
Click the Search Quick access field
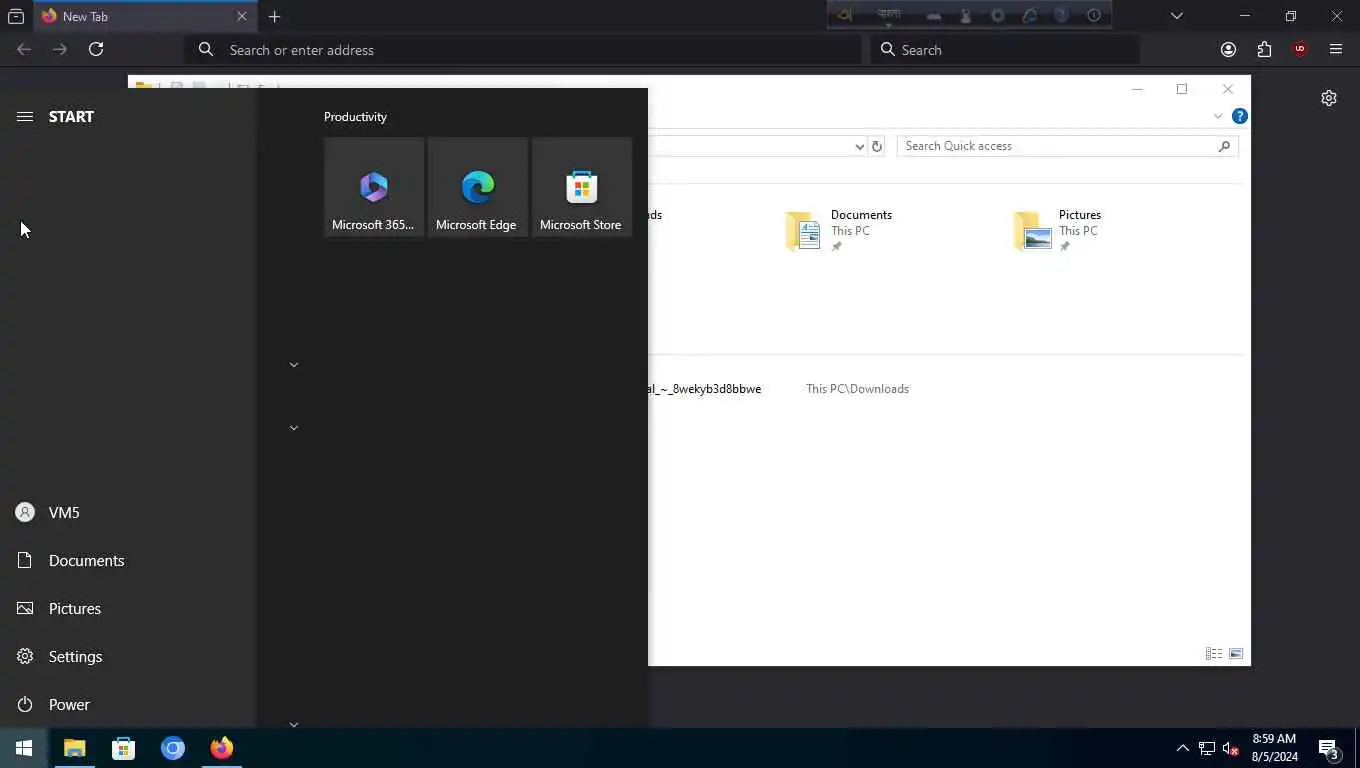point(1068,146)
